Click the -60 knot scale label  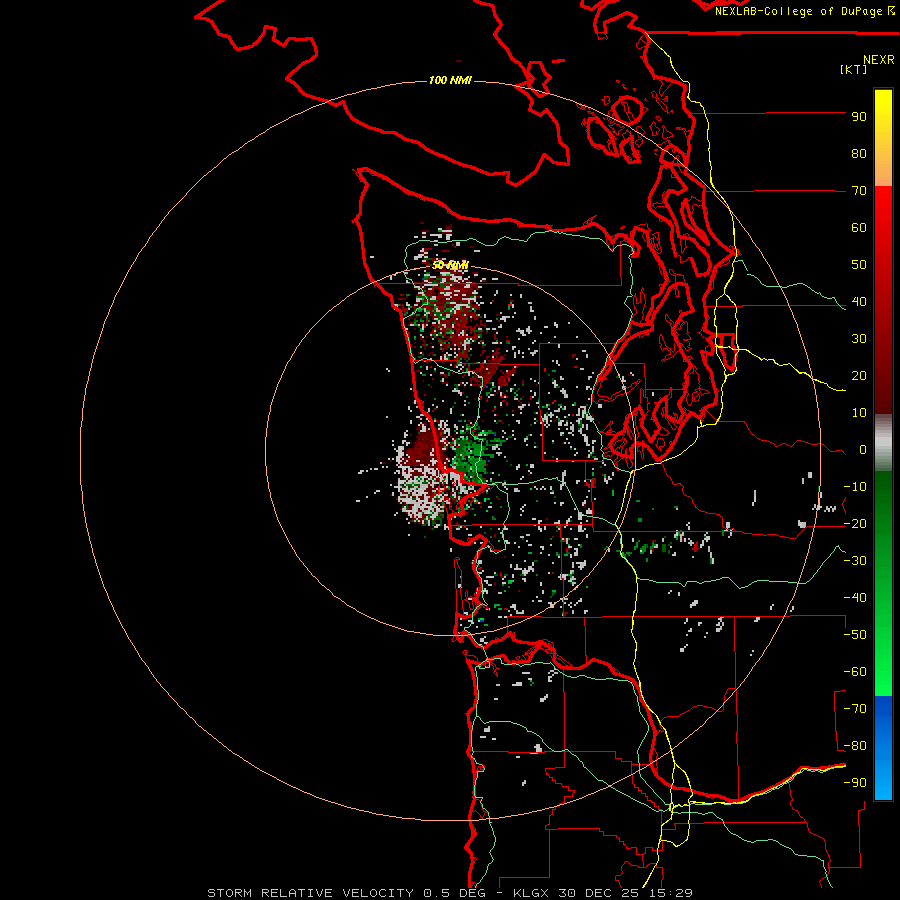click(x=855, y=672)
